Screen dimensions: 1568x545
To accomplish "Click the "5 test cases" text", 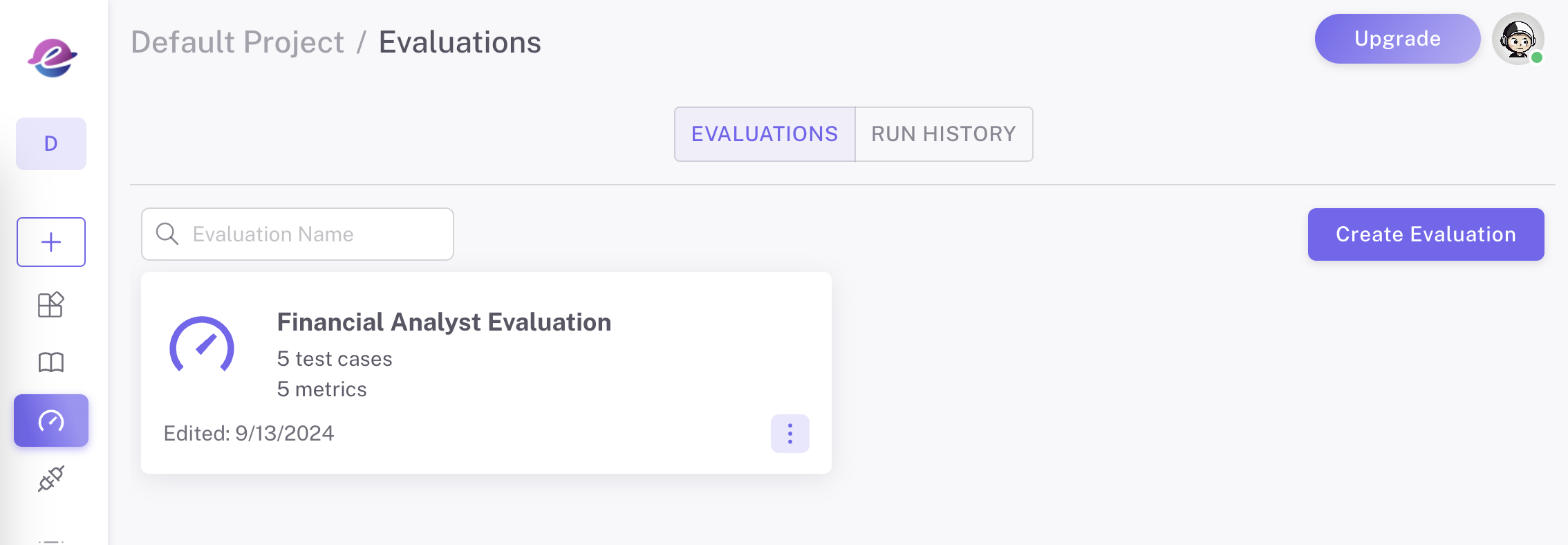I will [335, 359].
